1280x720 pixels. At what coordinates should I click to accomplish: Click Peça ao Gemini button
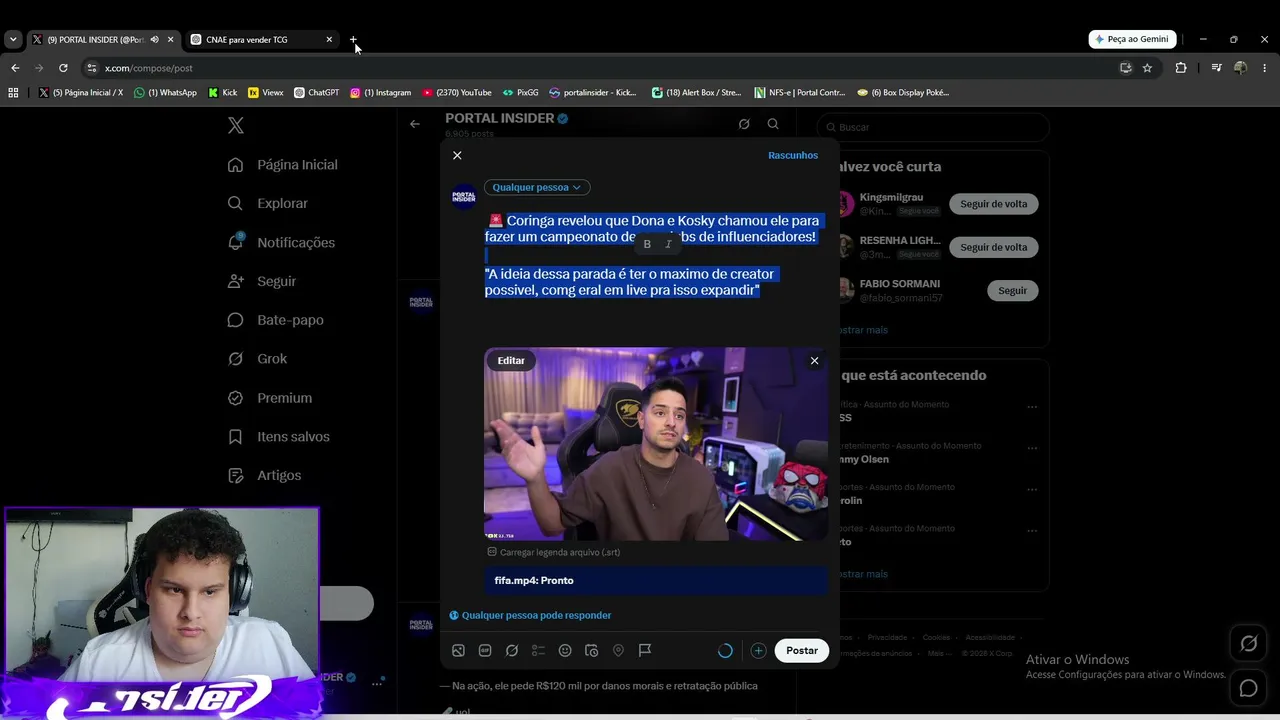tap(1132, 39)
